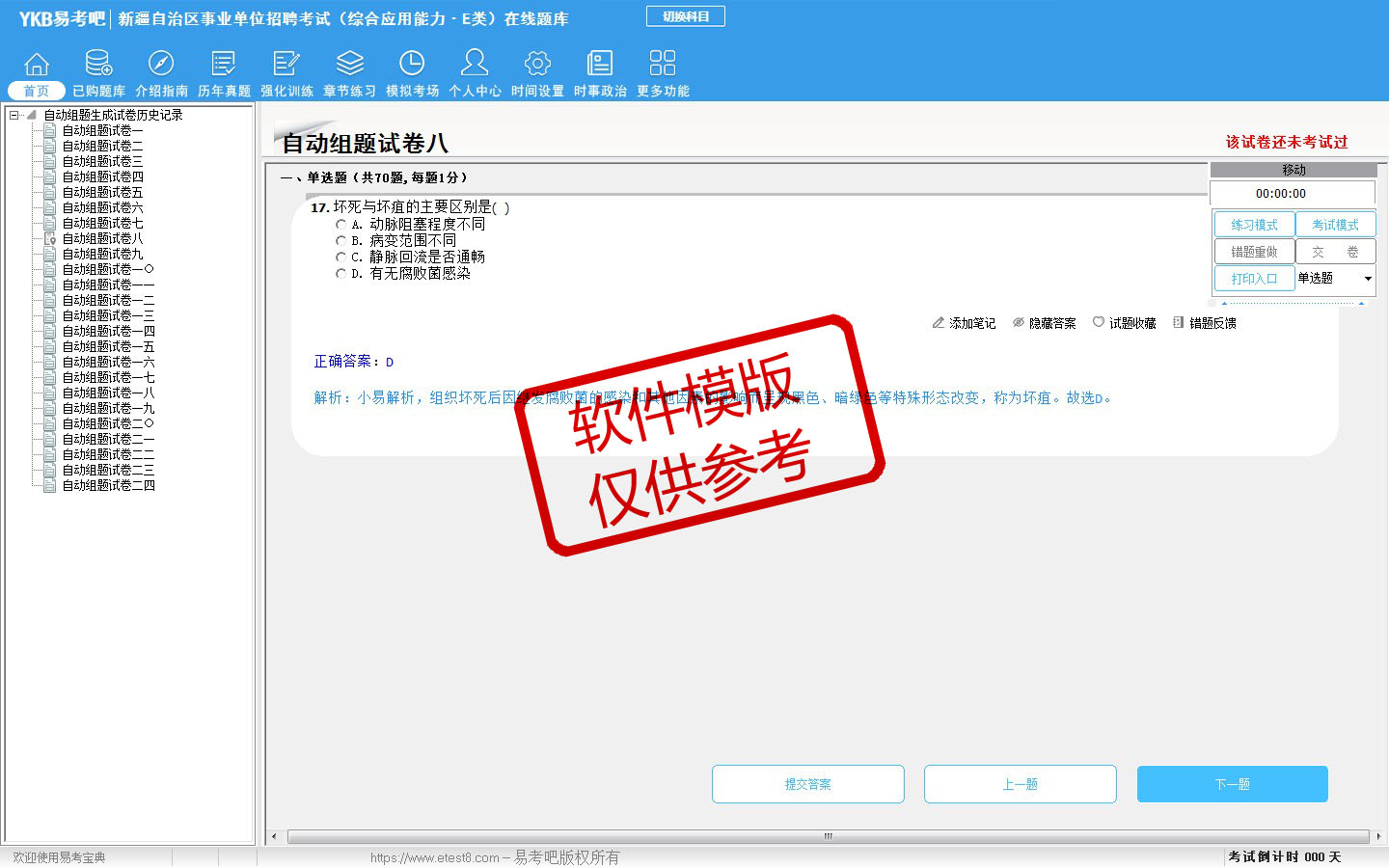The image size is (1389, 868).
Task: Click 隐藏答案 to hide the answer
Action: [1045, 323]
